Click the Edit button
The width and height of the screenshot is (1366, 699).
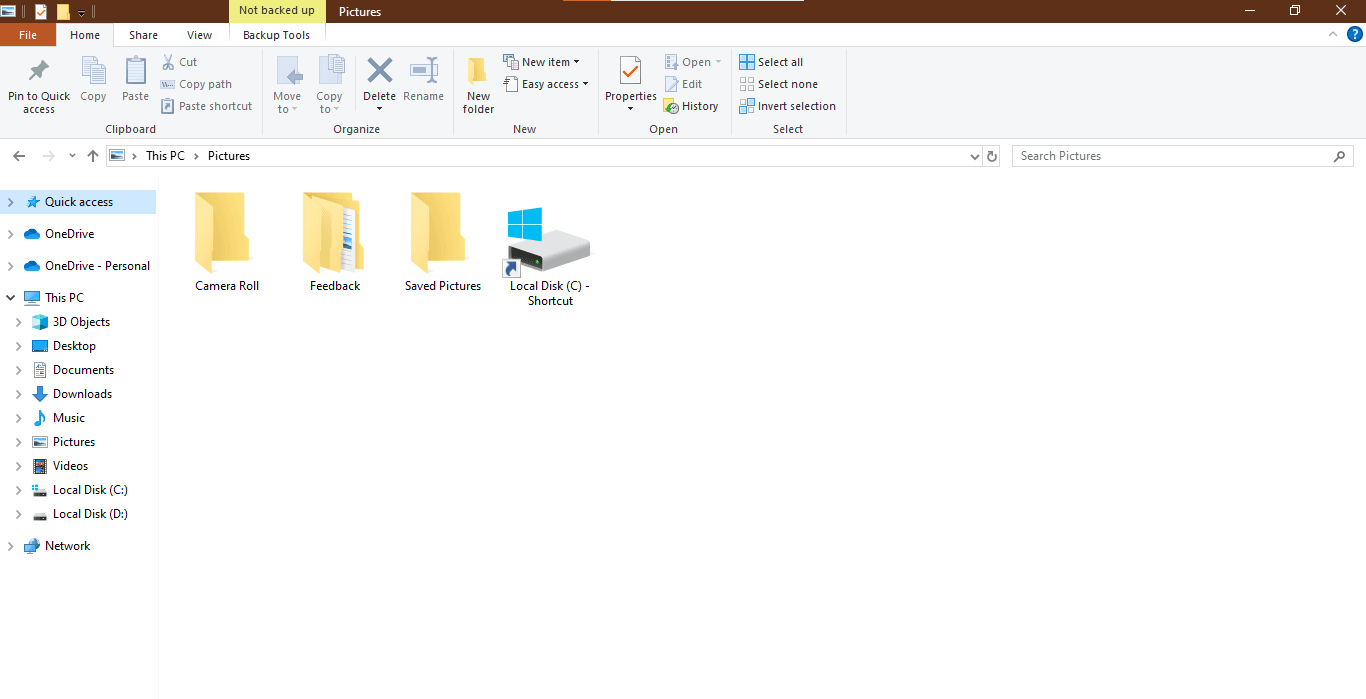(684, 84)
